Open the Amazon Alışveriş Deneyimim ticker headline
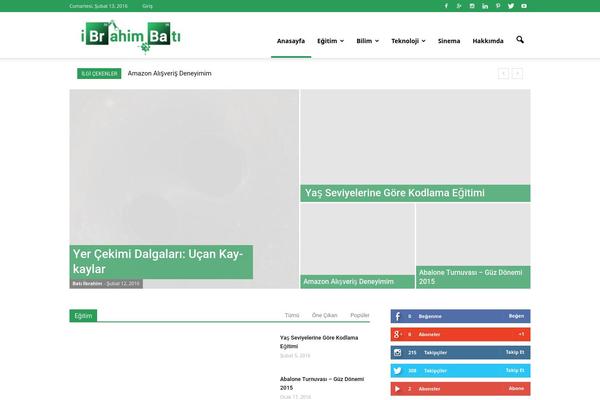This screenshot has height=400, width=600. (169, 73)
